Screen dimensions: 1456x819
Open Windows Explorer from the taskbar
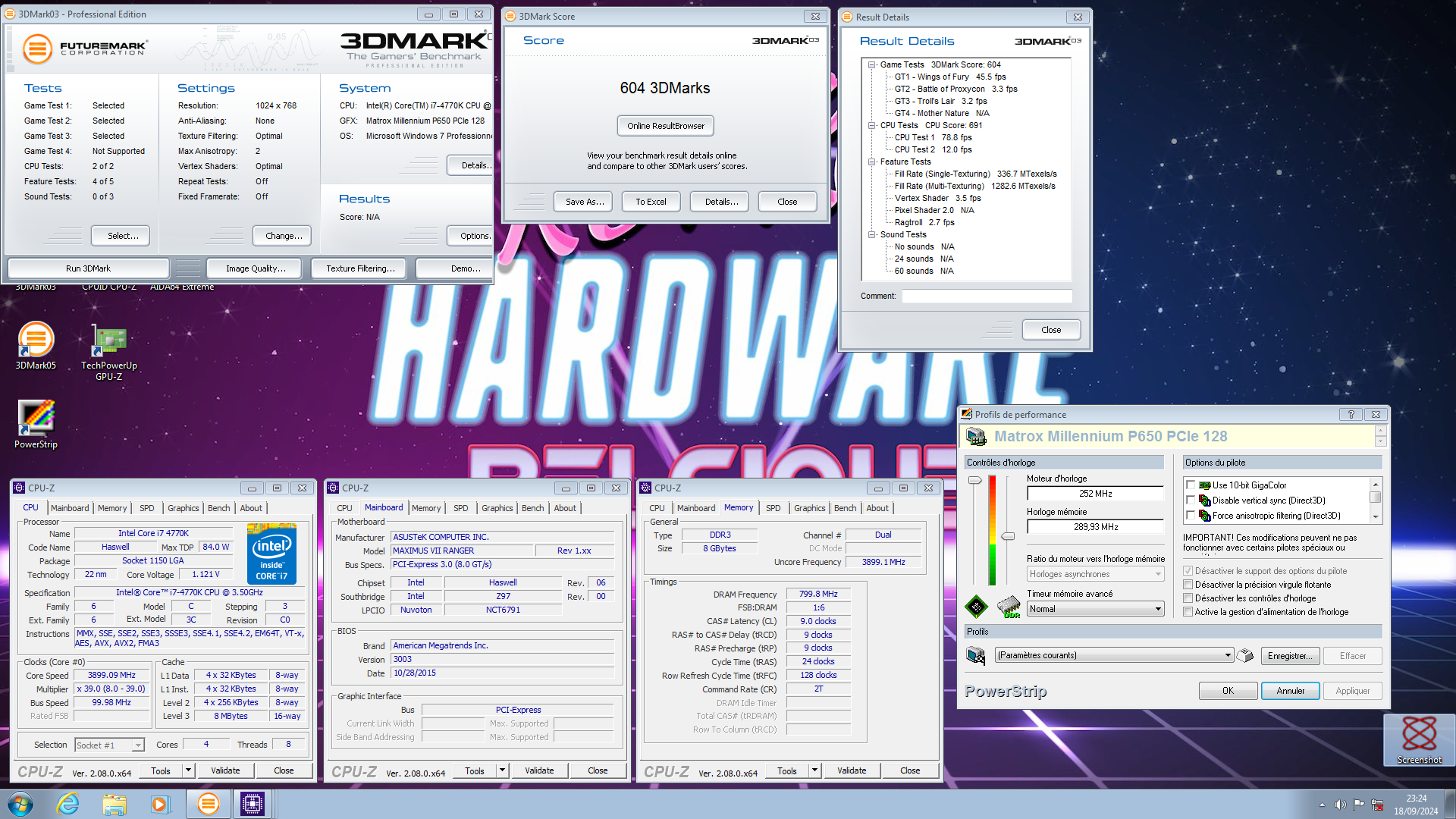(115, 804)
